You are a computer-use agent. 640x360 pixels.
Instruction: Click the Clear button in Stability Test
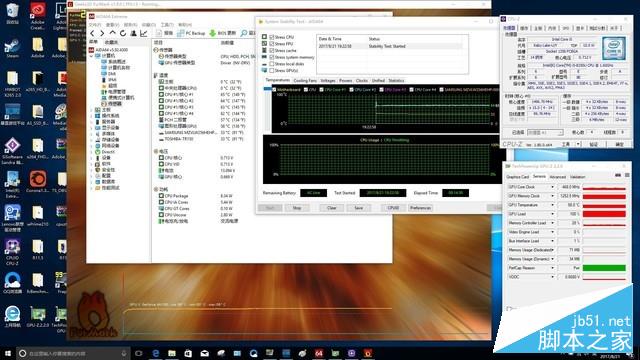331,208
